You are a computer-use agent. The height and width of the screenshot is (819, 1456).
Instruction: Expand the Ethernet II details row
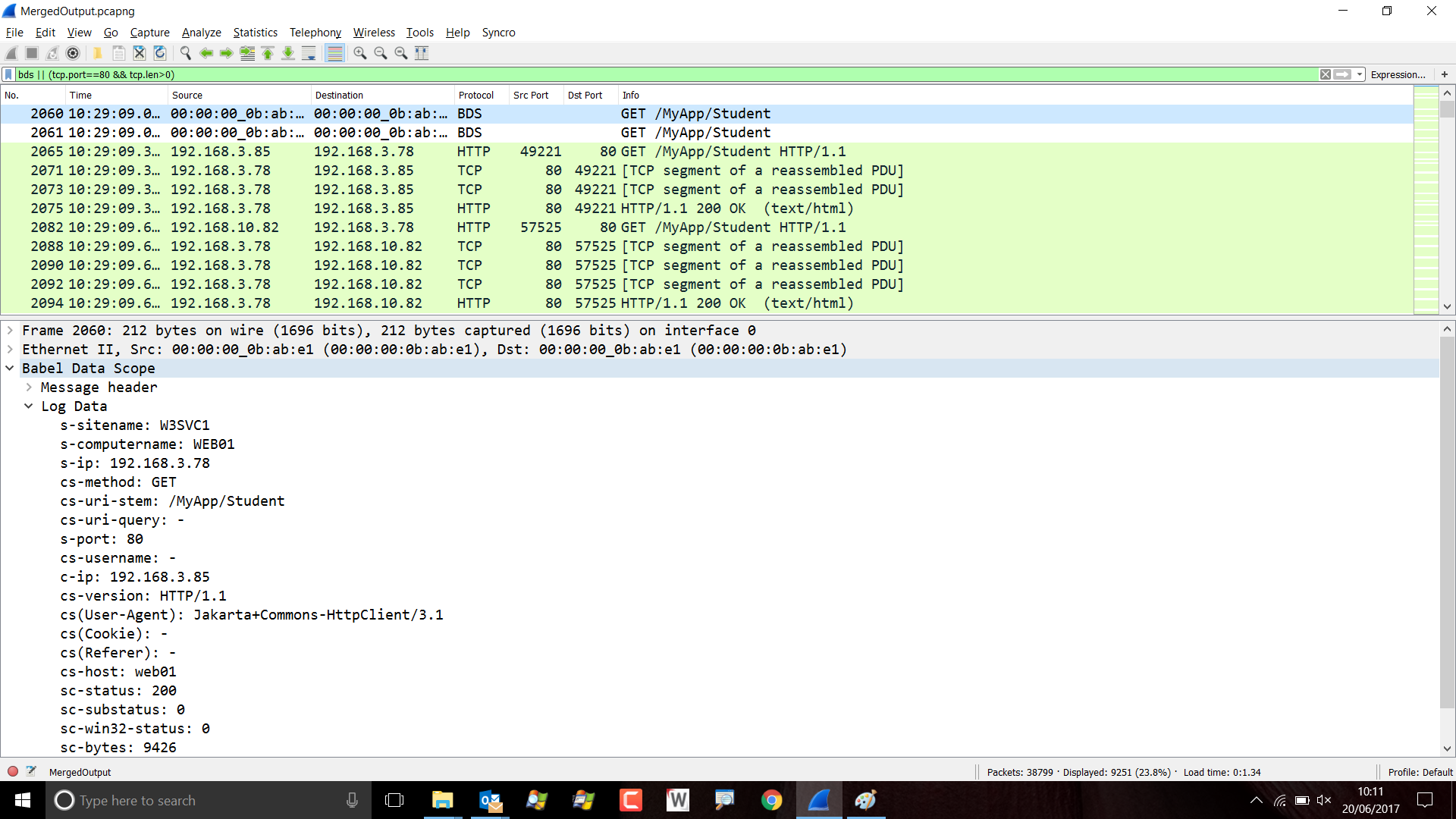(10, 350)
